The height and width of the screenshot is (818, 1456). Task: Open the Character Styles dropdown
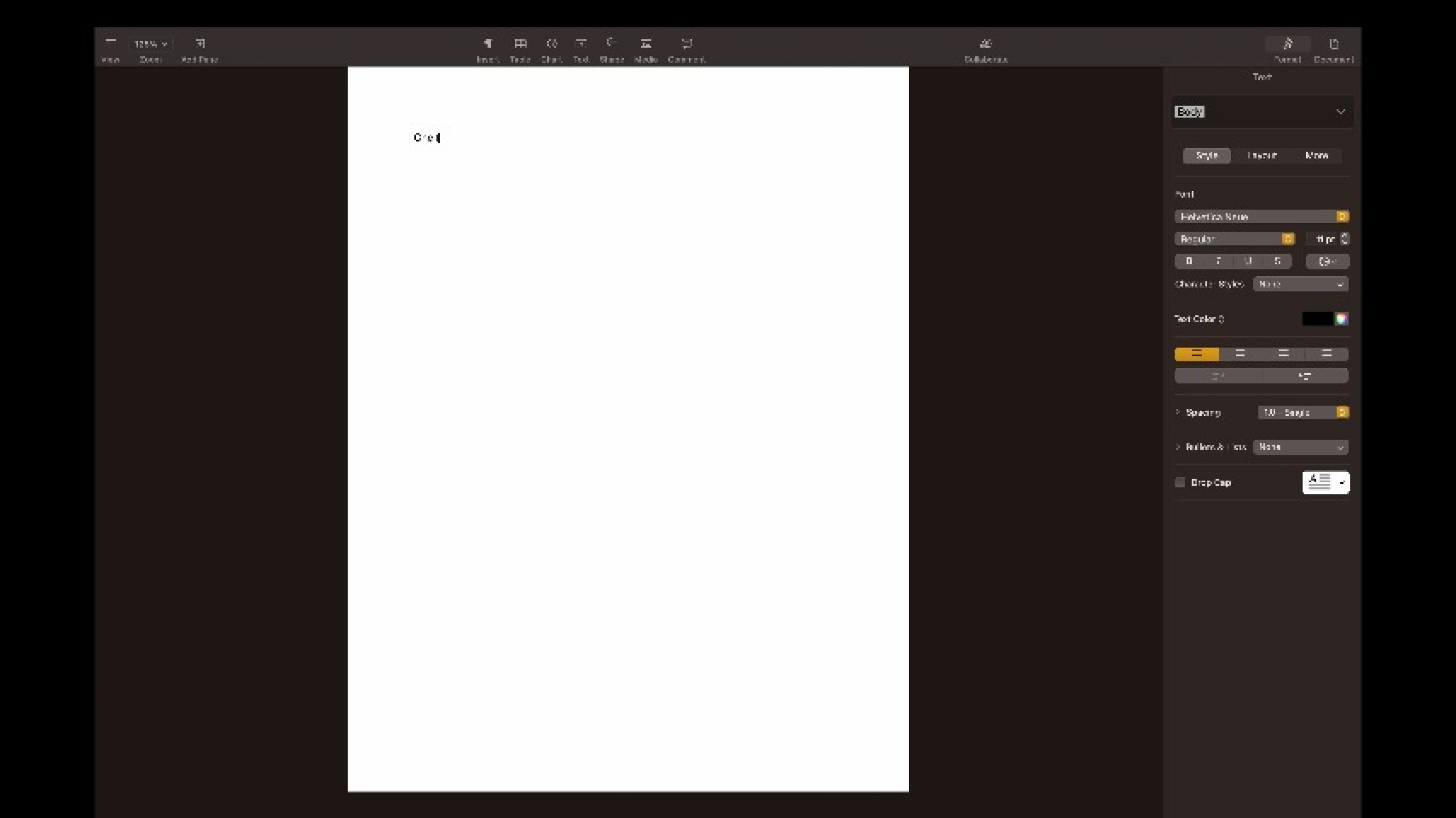[1301, 284]
